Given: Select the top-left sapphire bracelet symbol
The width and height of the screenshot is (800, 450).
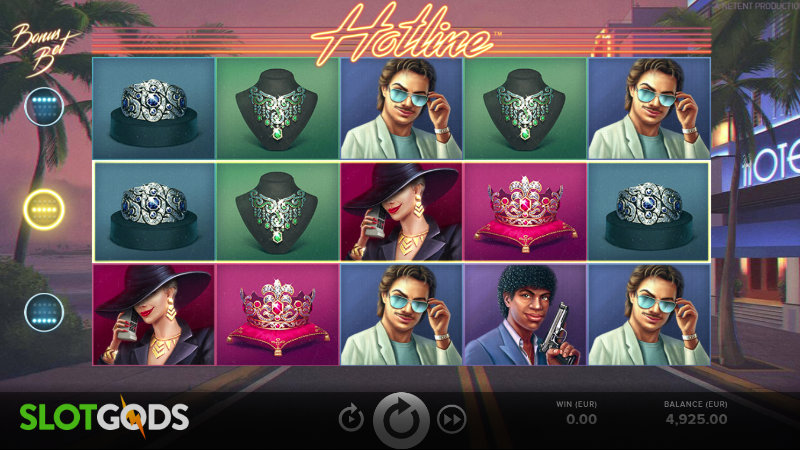Looking at the screenshot, I should [154, 108].
